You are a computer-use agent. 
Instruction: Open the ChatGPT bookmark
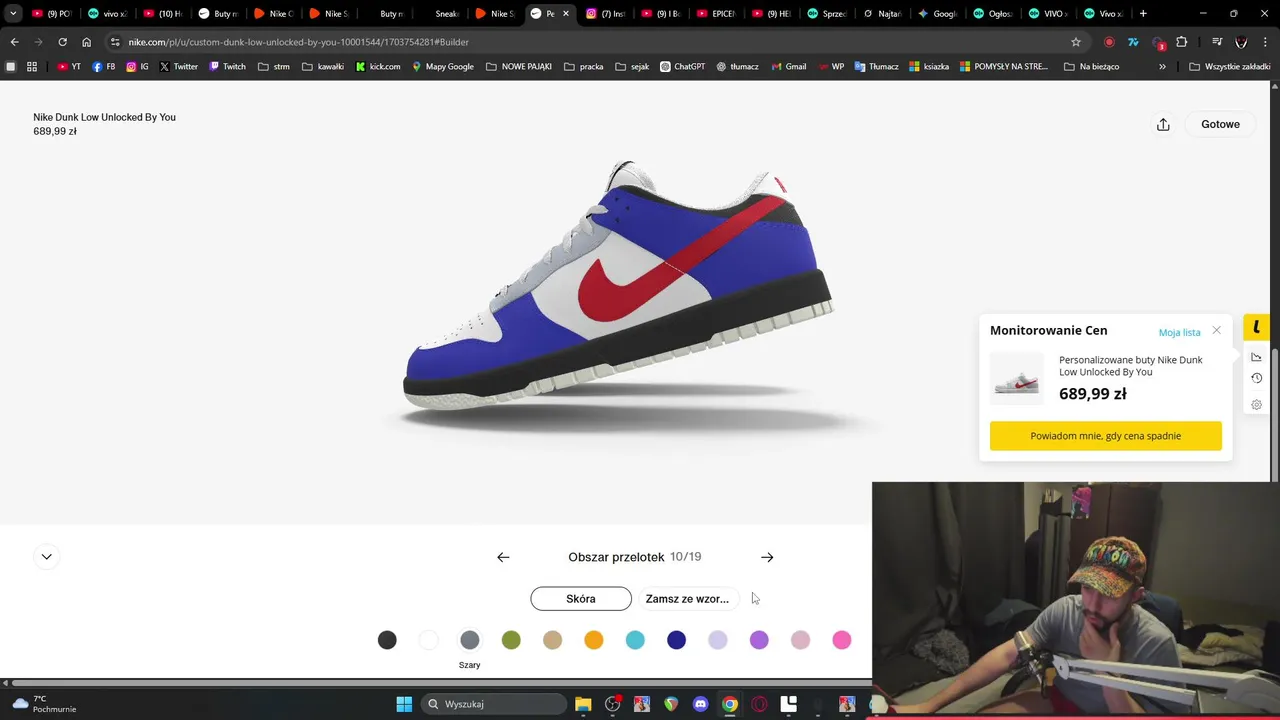coord(682,67)
